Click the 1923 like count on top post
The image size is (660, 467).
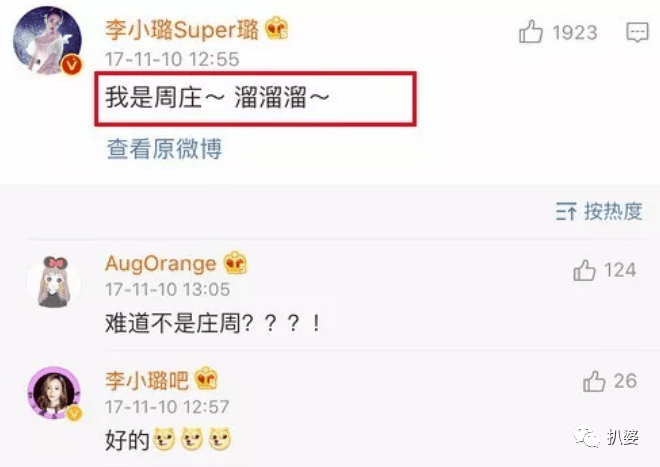click(x=575, y=32)
